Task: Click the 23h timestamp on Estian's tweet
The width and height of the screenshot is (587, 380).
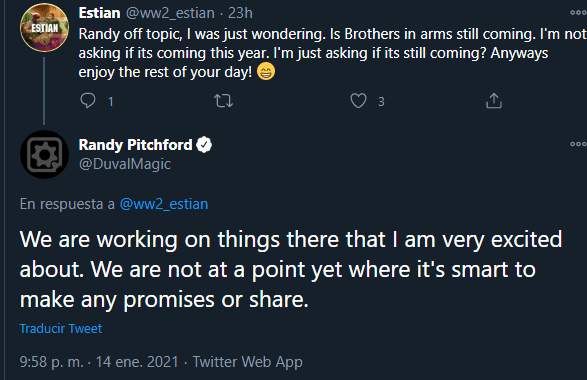Action: tap(240, 13)
